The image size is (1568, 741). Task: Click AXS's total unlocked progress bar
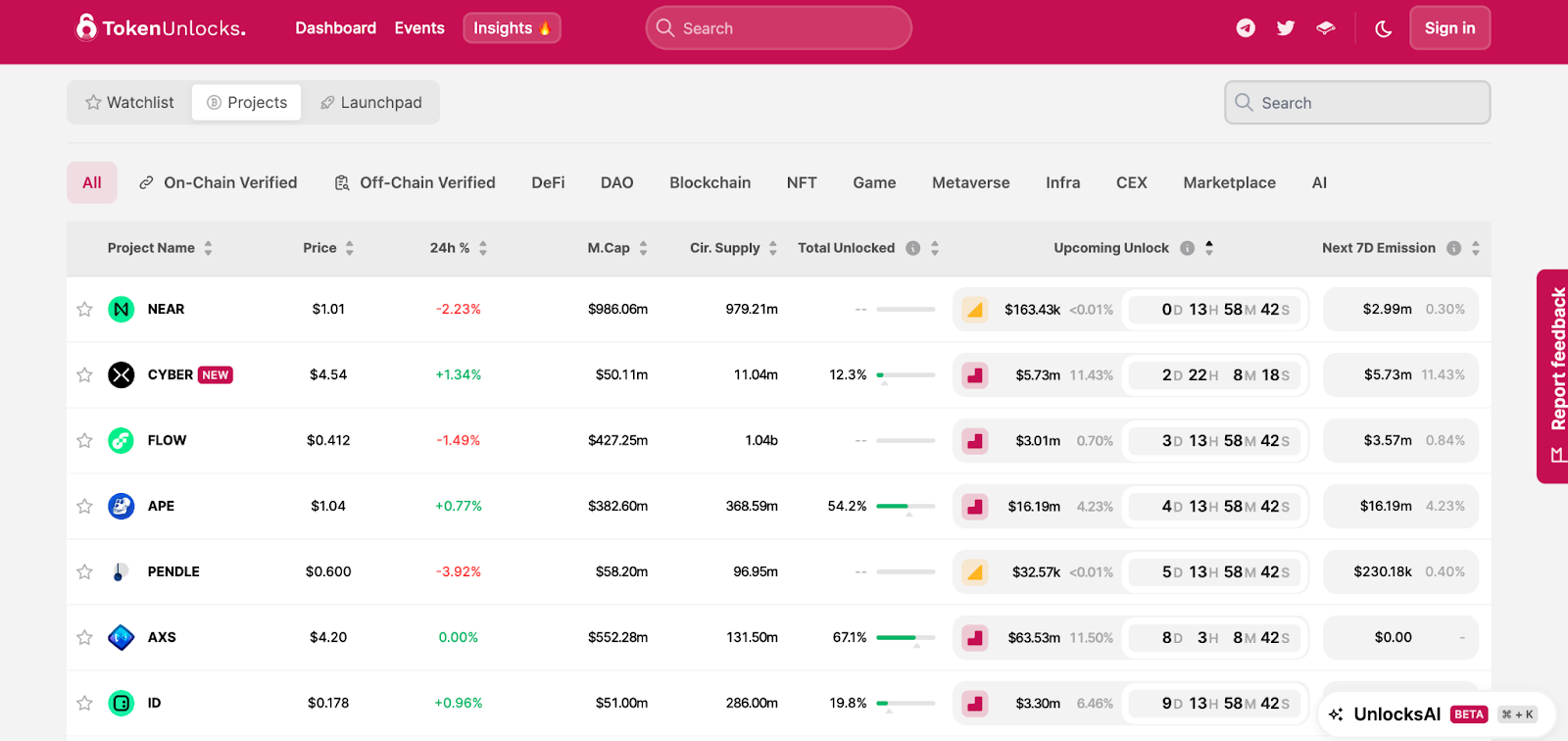(906, 638)
